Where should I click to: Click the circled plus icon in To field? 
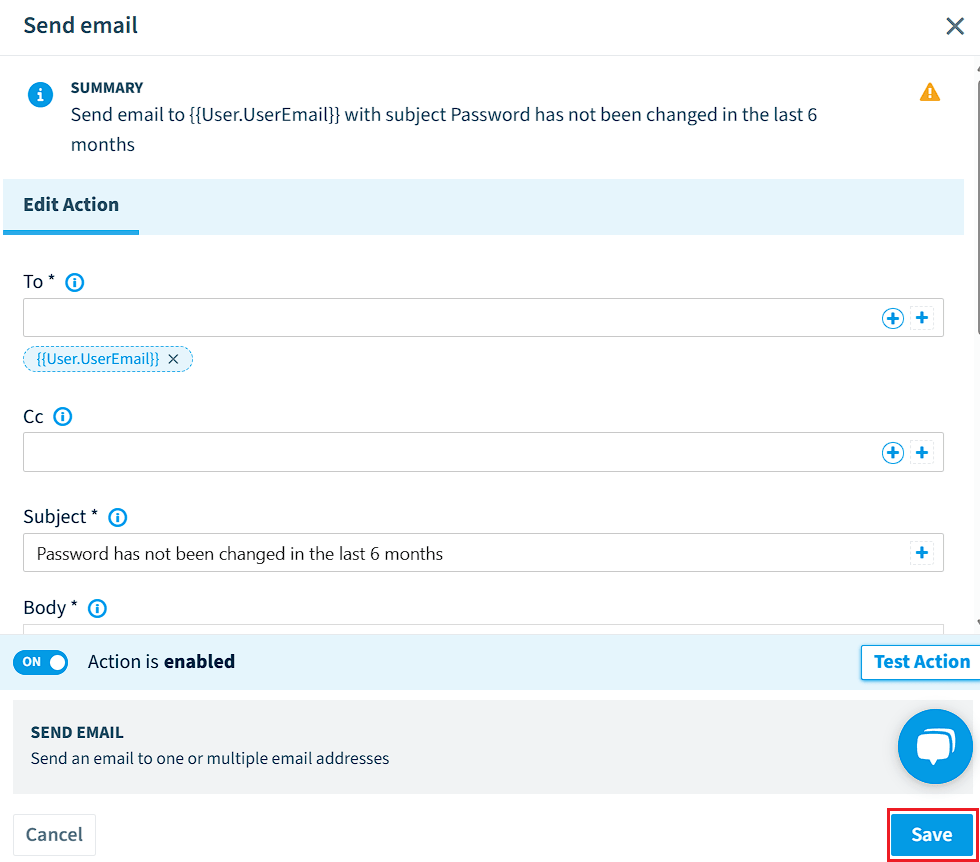892,318
